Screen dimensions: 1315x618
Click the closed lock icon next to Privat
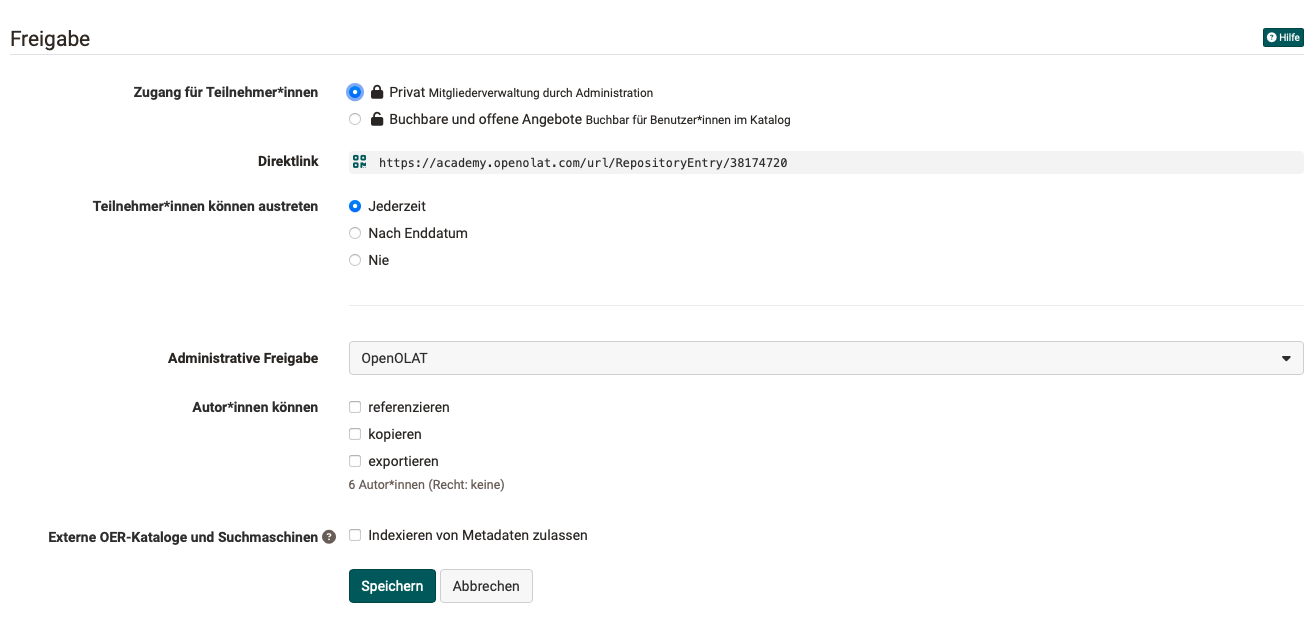[x=376, y=91]
